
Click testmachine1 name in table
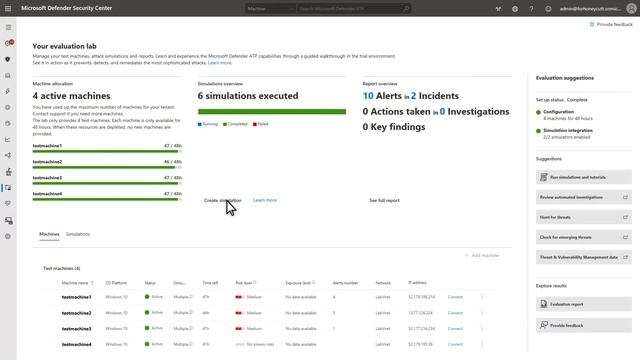point(76,297)
